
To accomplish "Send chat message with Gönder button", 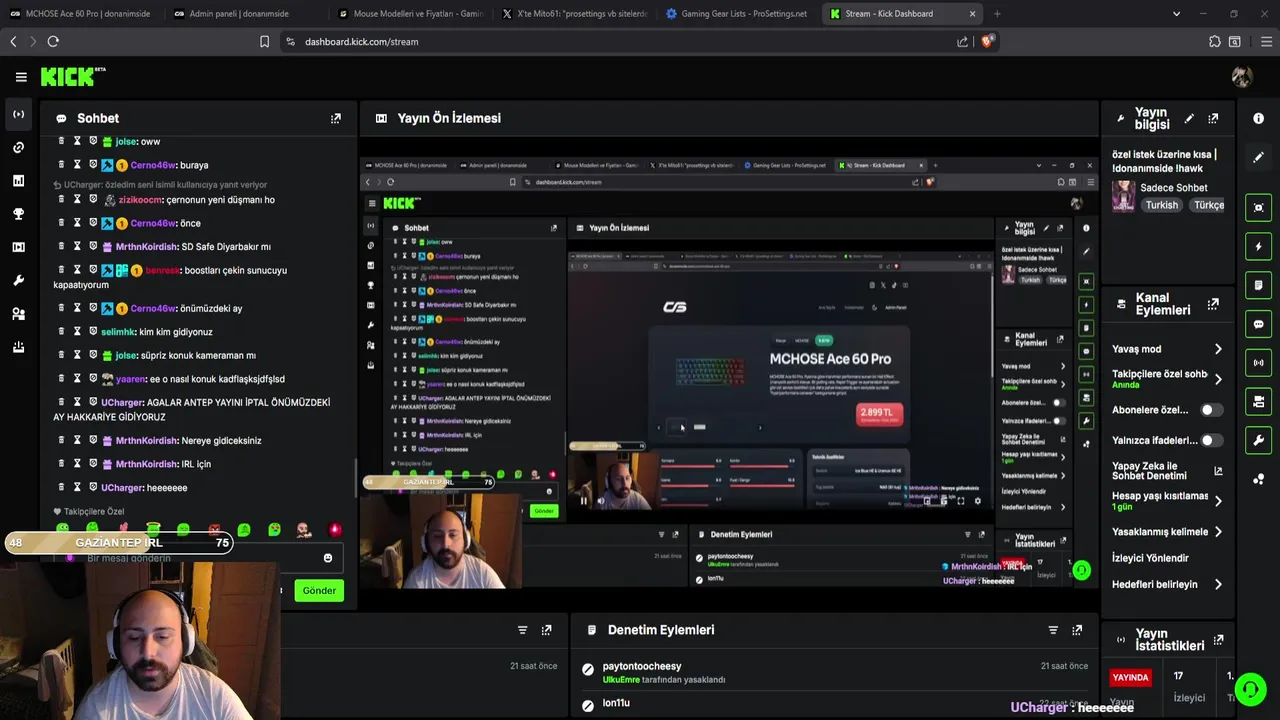I will [319, 590].
